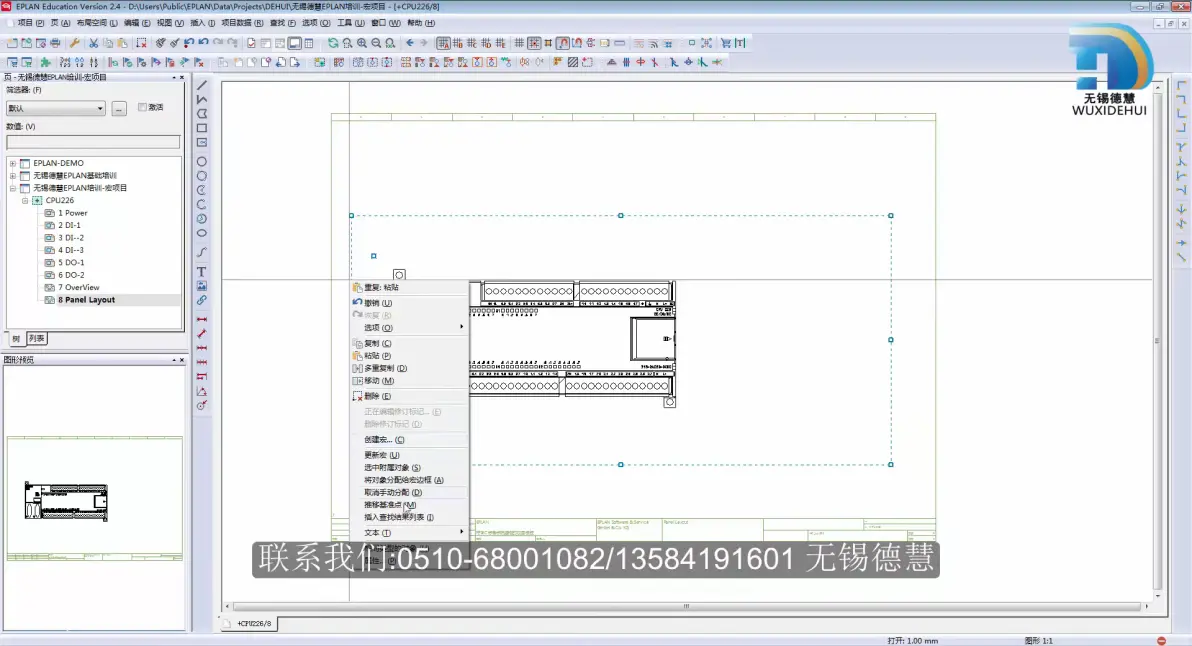Choose 多重复制 from the context menu

point(409,368)
